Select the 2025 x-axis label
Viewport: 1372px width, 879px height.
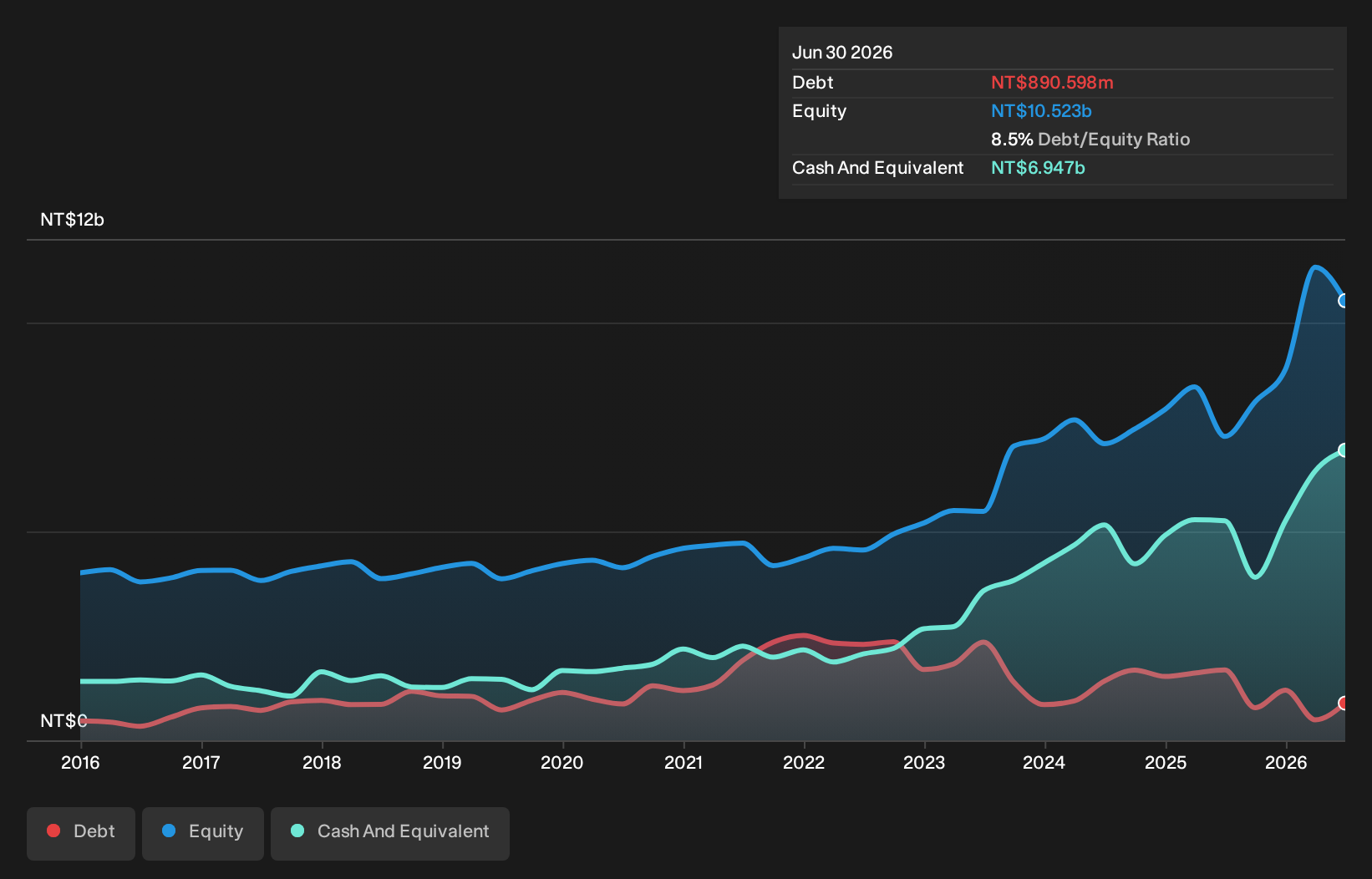click(1166, 763)
